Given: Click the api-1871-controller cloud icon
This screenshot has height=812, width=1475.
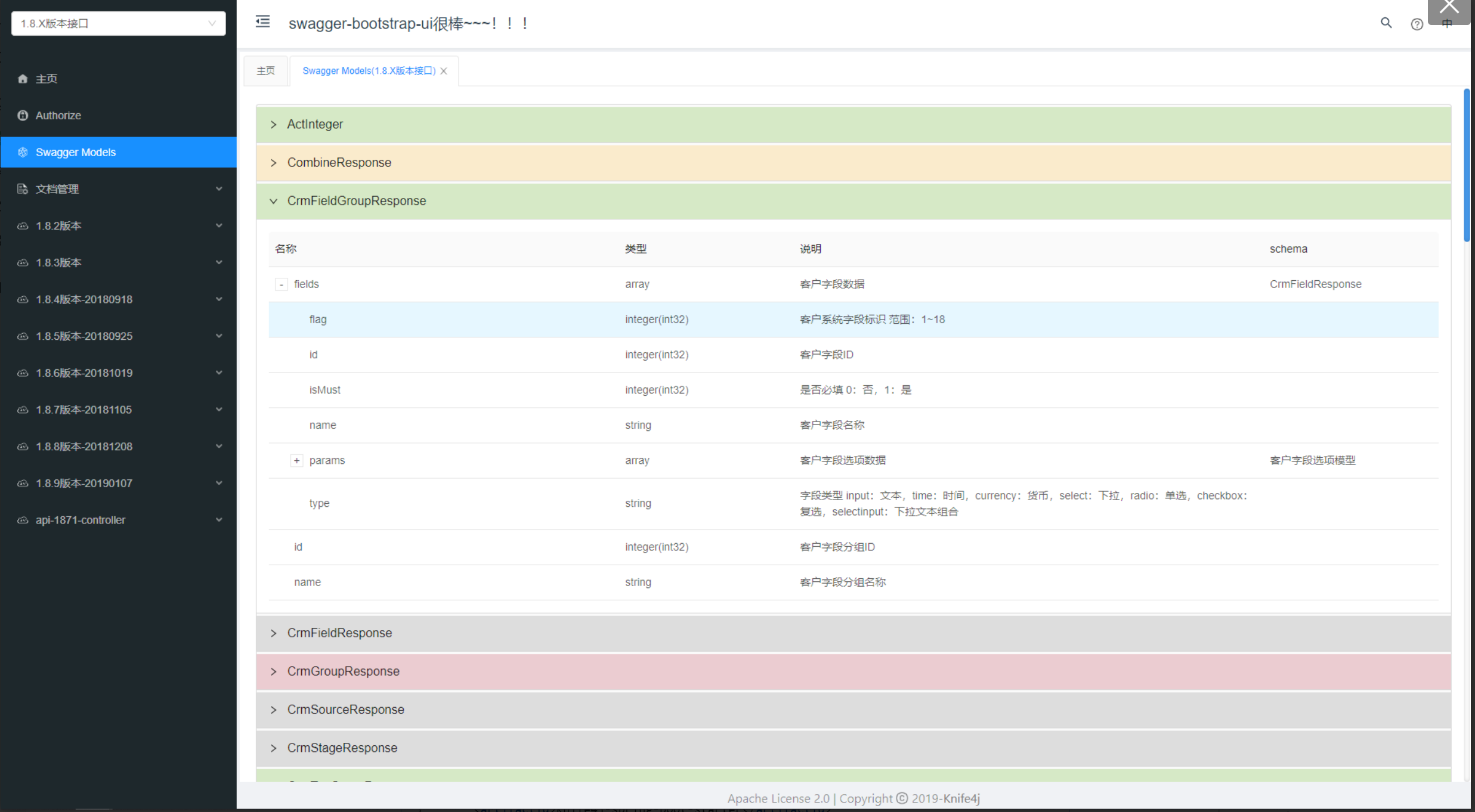Looking at the screenshot, I should 23,520.
